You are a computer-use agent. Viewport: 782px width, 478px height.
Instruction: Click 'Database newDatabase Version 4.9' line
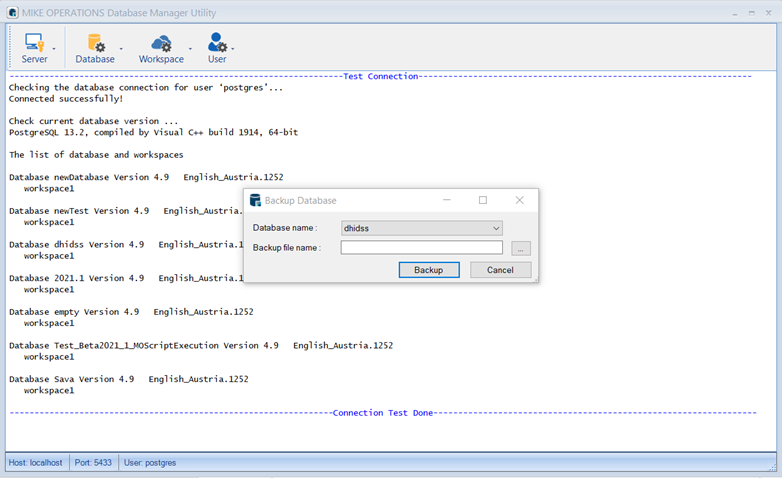(146, 177)
